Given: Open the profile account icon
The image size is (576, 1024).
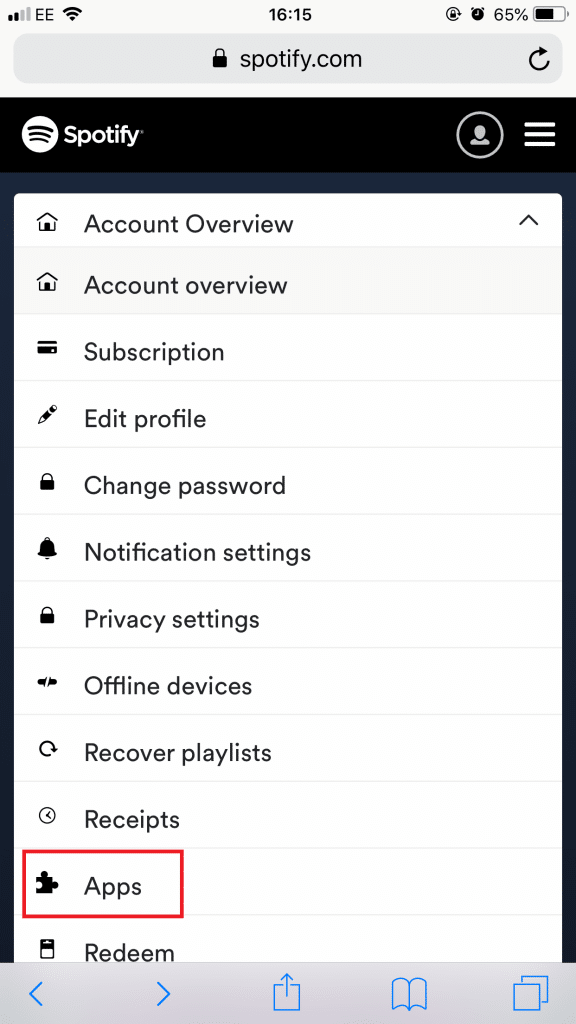Looking at the screenshot, I should [480, 134].
